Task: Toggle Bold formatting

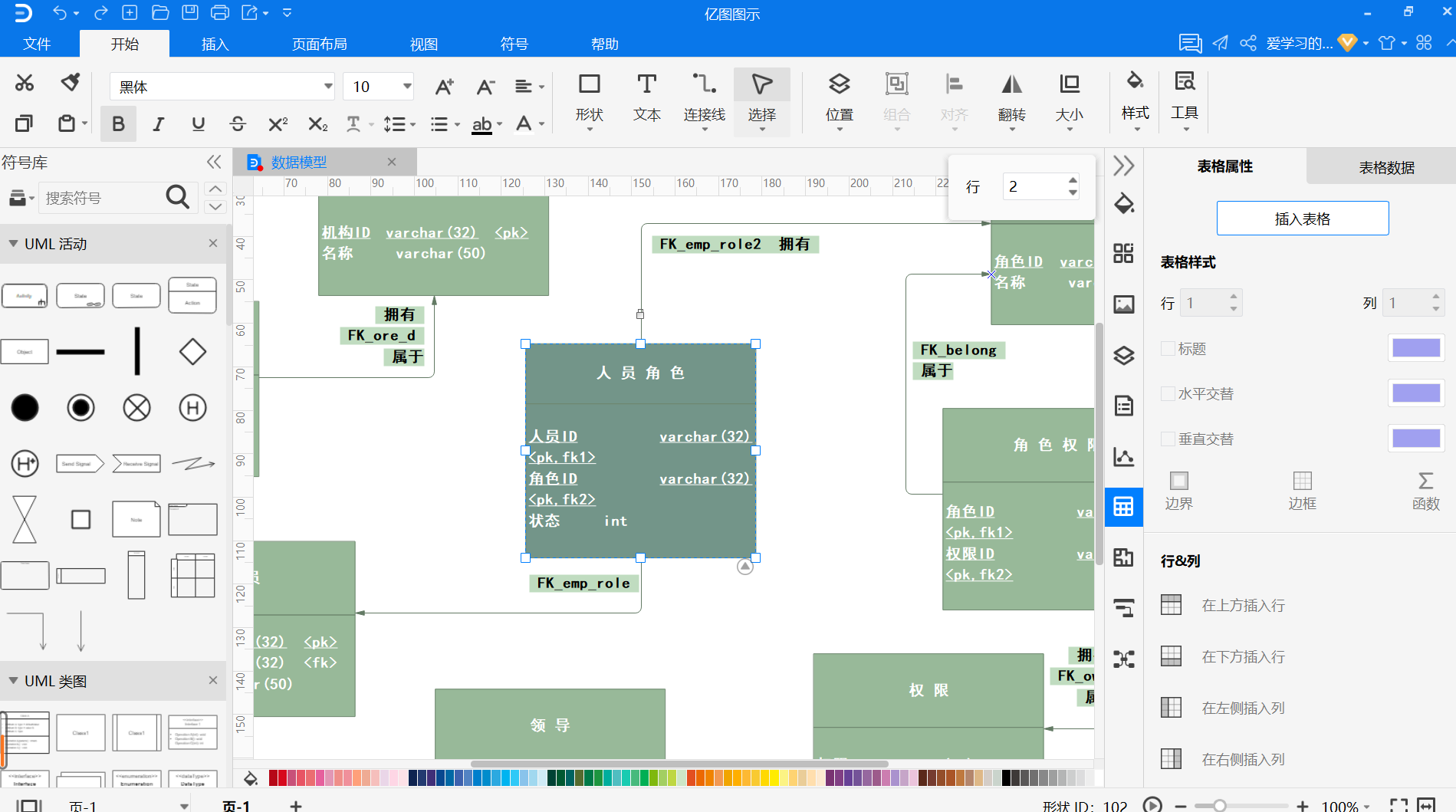Action: tap(118, 123)
